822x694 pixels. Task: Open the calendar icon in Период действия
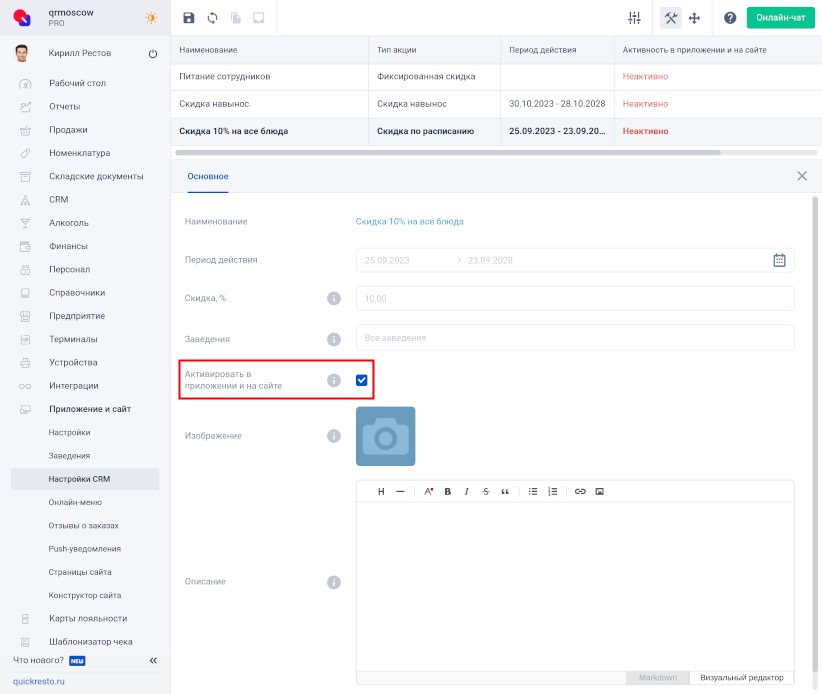[x=780, y=260]
